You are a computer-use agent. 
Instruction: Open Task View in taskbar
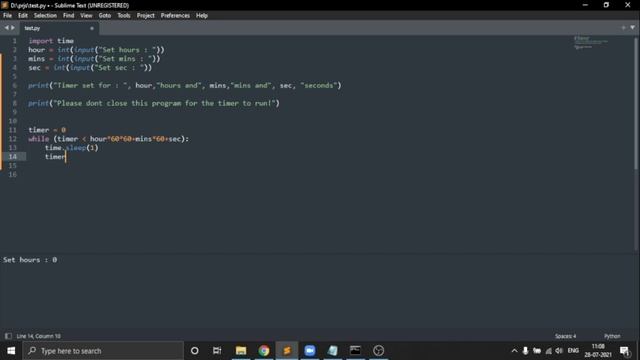click(217, 351)
